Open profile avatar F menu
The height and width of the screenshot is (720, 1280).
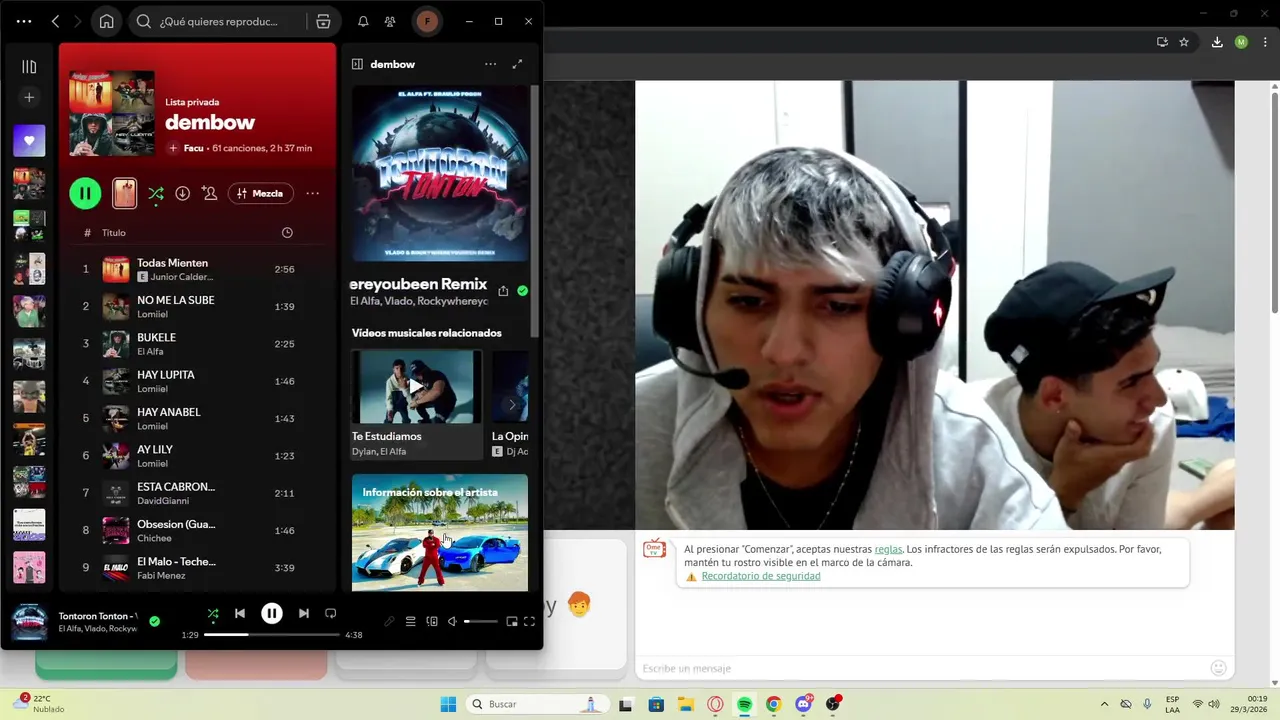pyautogui.click(x=427, y=21)
